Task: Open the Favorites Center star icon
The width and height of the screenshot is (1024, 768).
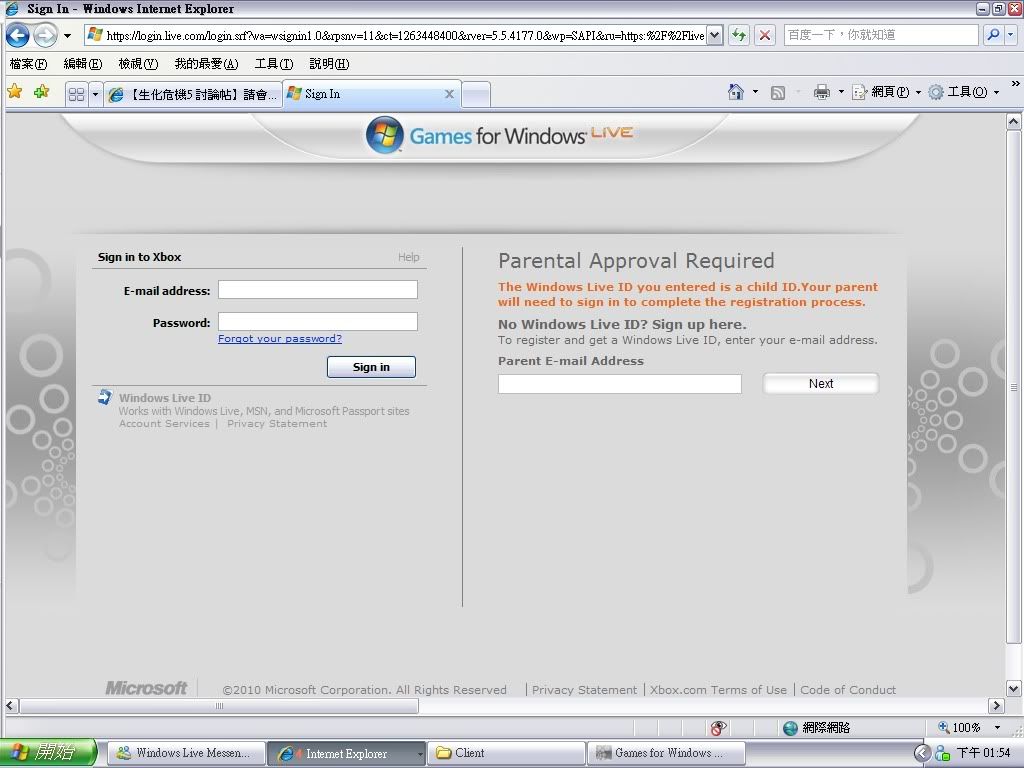Action: point(15,92)
